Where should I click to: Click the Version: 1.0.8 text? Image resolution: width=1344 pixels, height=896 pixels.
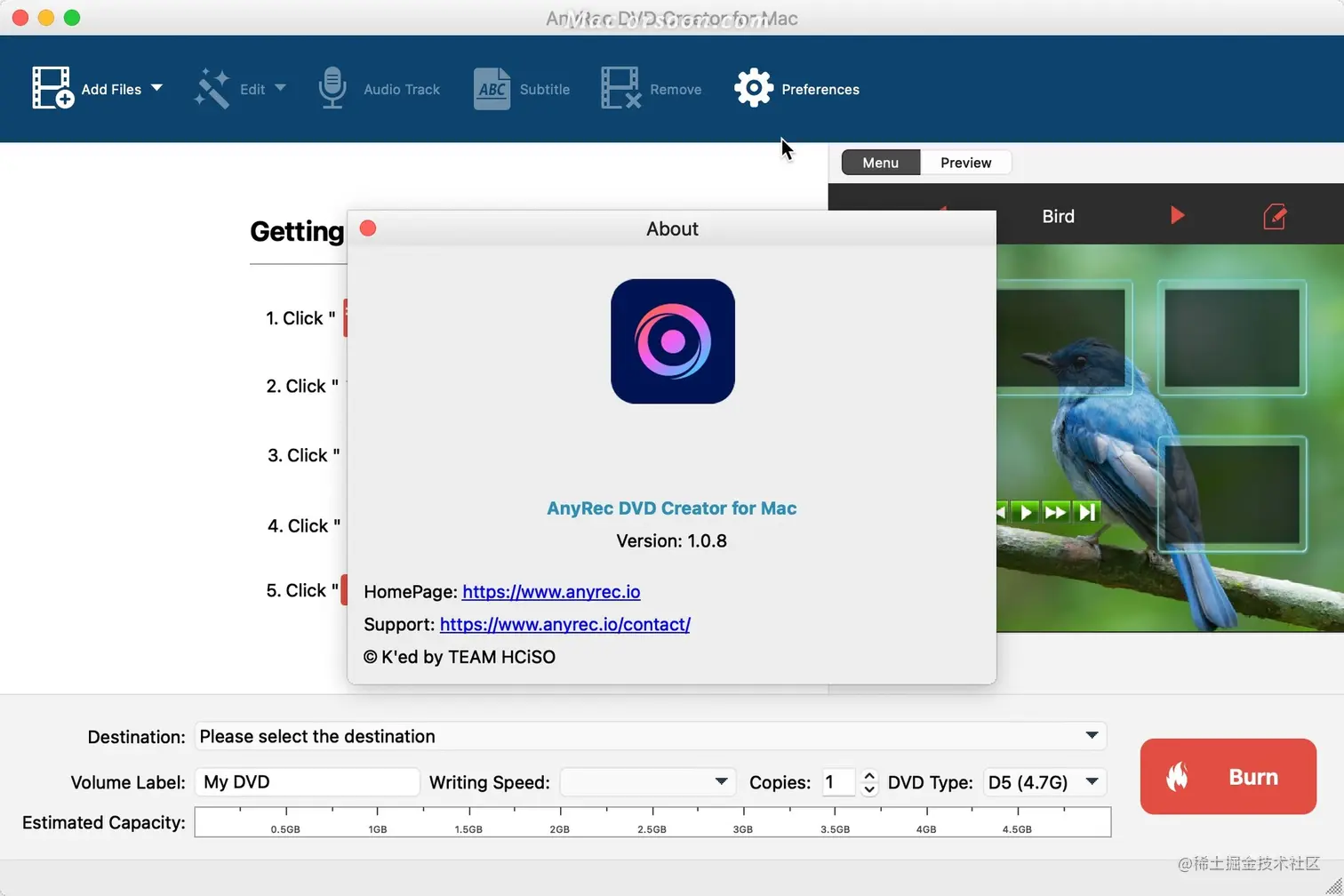(x=672, y=541)
